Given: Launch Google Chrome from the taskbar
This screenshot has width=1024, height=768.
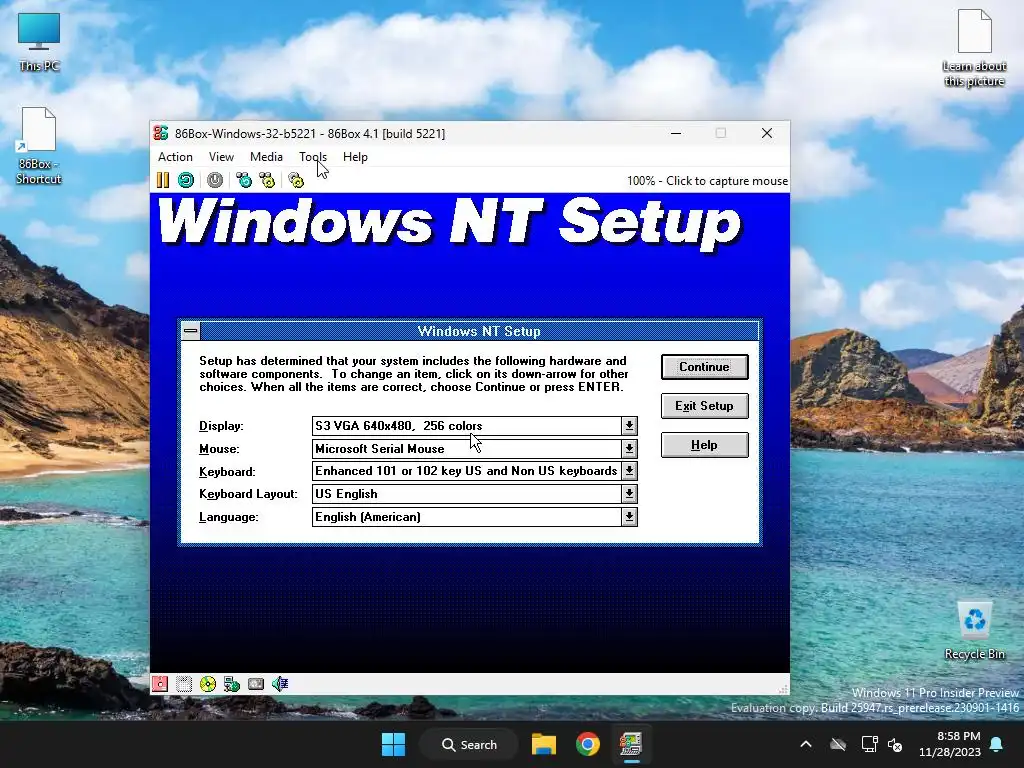Looking at the screenshot, I should [588, 744].
